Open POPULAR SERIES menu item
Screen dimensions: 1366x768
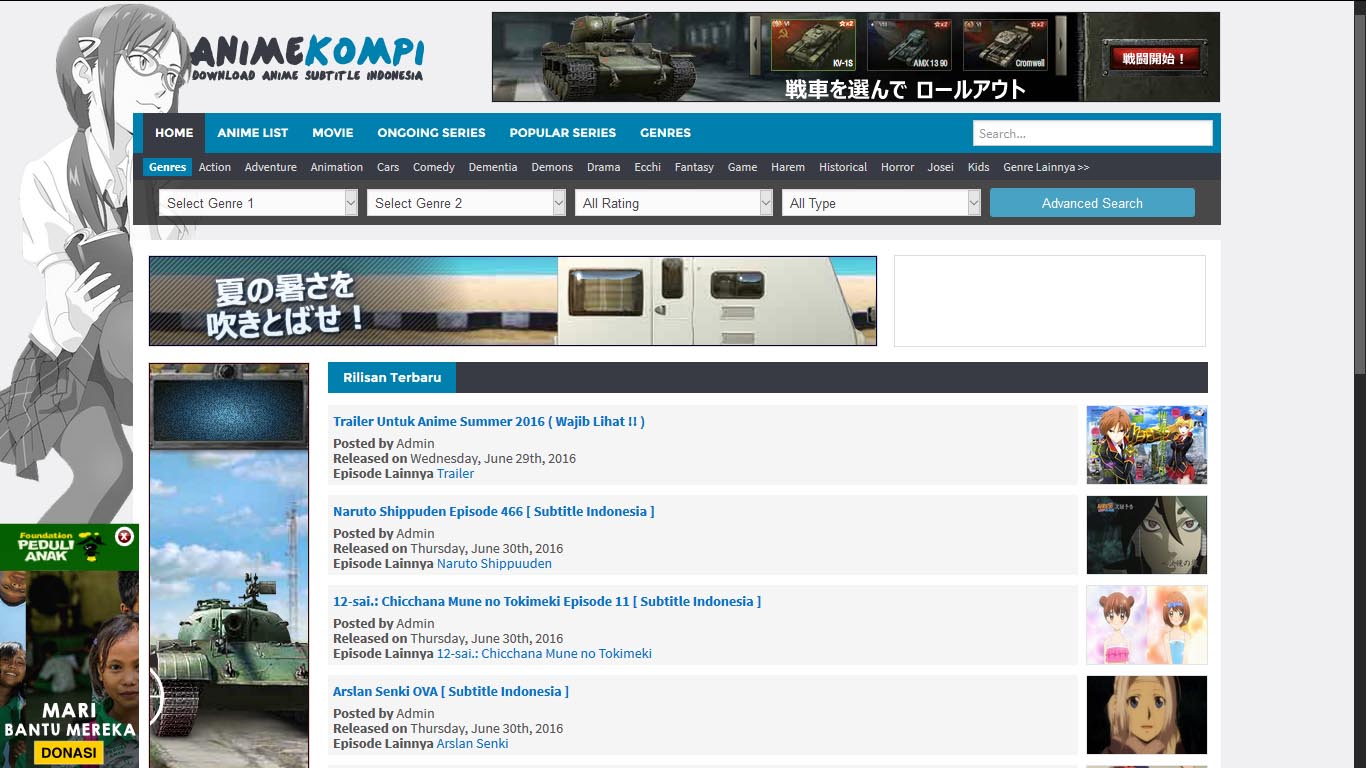(x=563, y=133)
